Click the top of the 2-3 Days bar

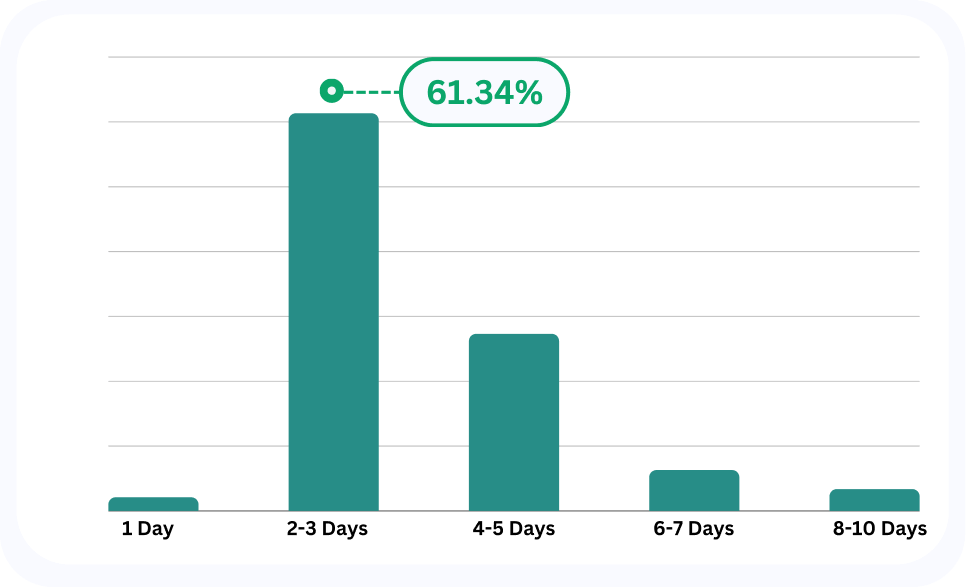(334, 116)
